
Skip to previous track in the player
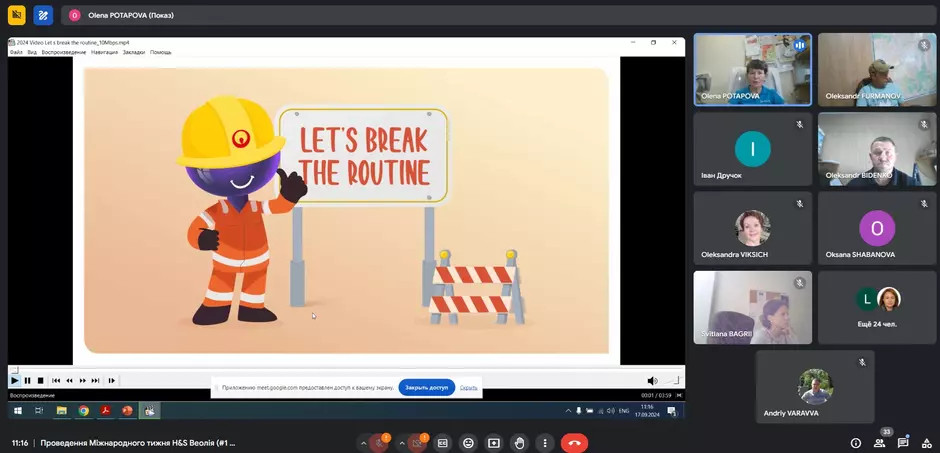pyautogui.click(x=56, y=380)
